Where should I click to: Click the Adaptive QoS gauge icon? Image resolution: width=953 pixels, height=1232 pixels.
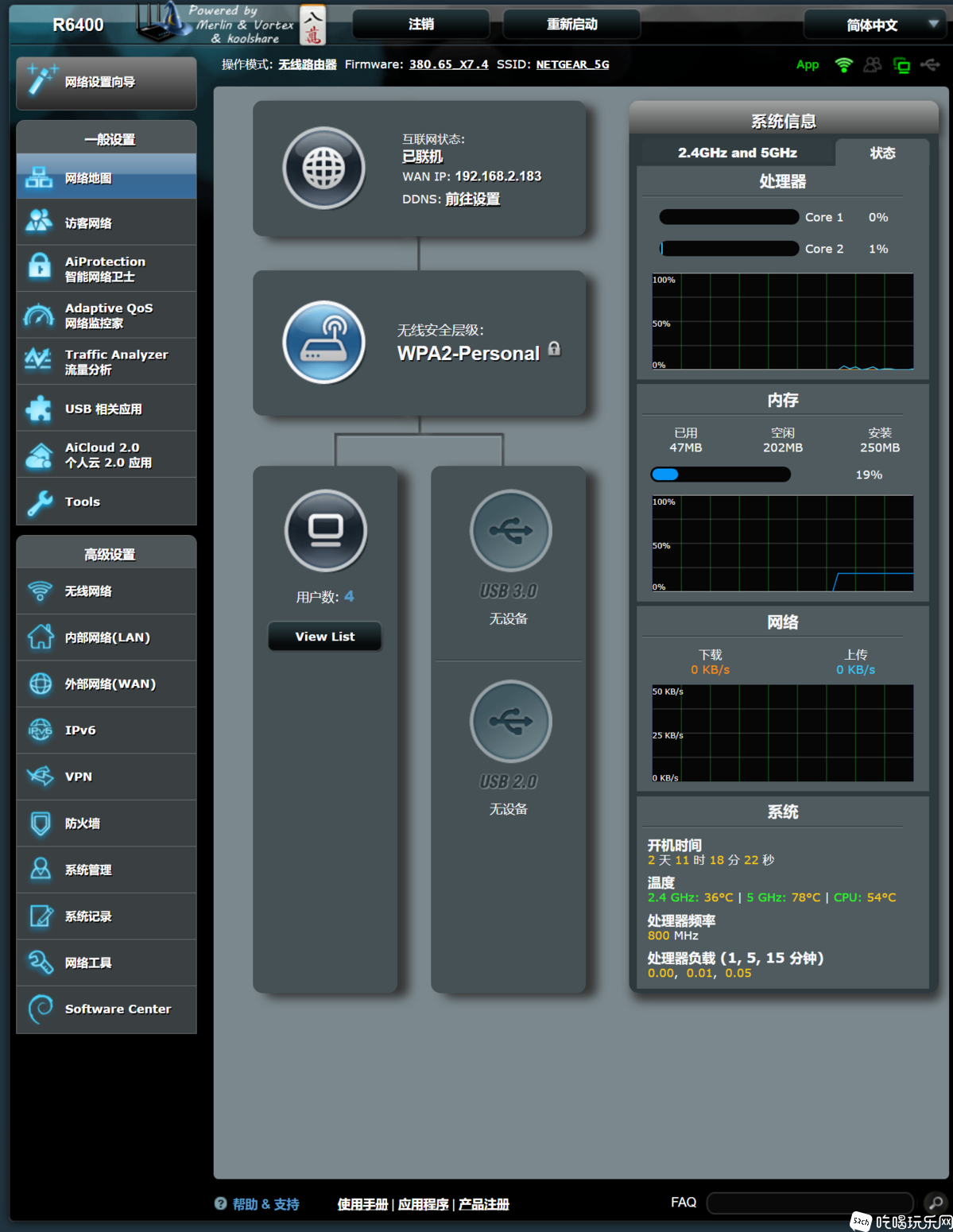[x=39, y=315]
